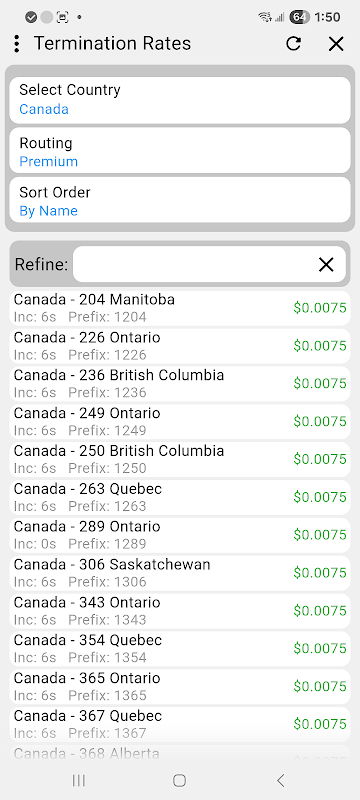Close the Termination Rates screen
The width and height of the screenshot is (360, 800).
336,44
